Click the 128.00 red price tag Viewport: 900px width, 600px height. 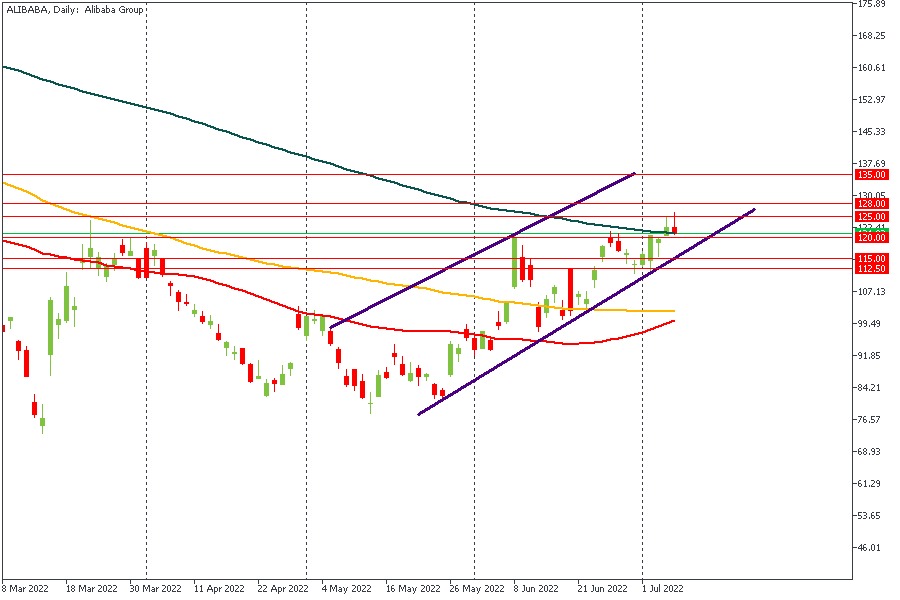point(871,203)
